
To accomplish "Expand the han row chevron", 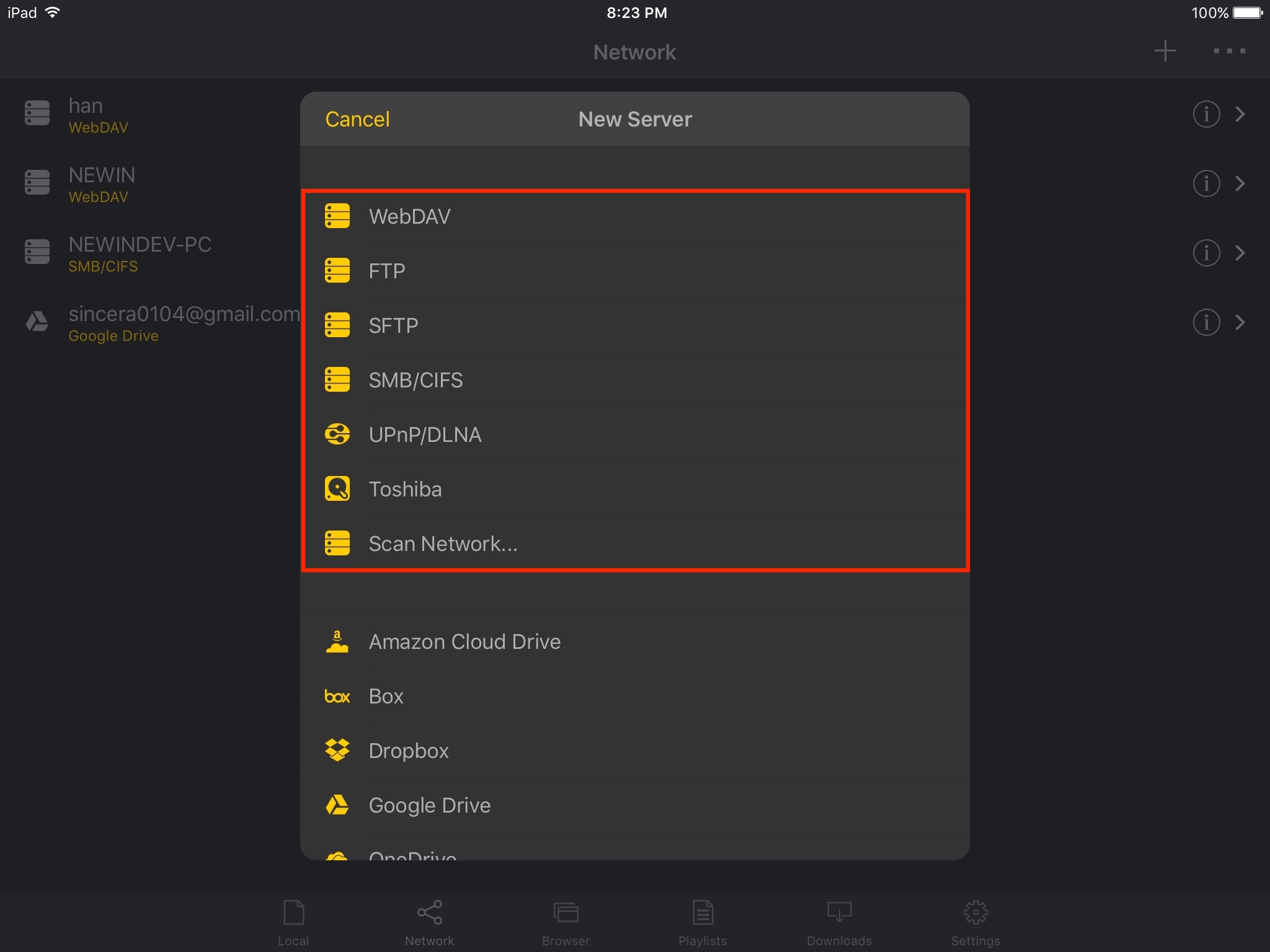I will point(1240,114).
